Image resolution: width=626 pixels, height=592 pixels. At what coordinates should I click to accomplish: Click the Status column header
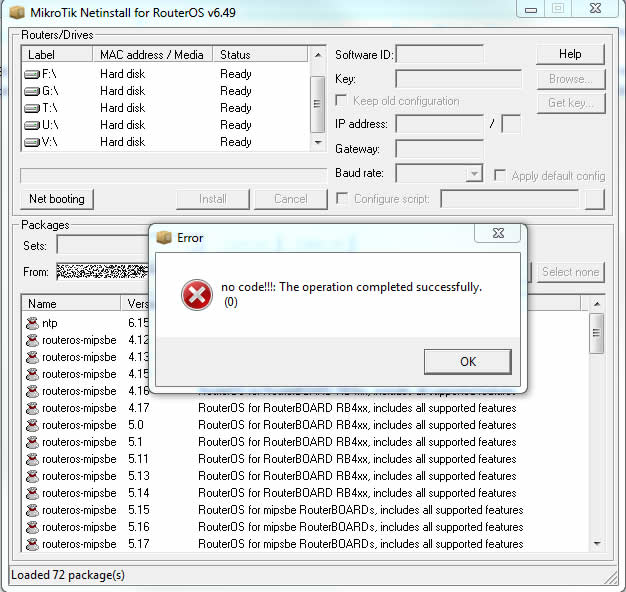(x=260, y=55)
